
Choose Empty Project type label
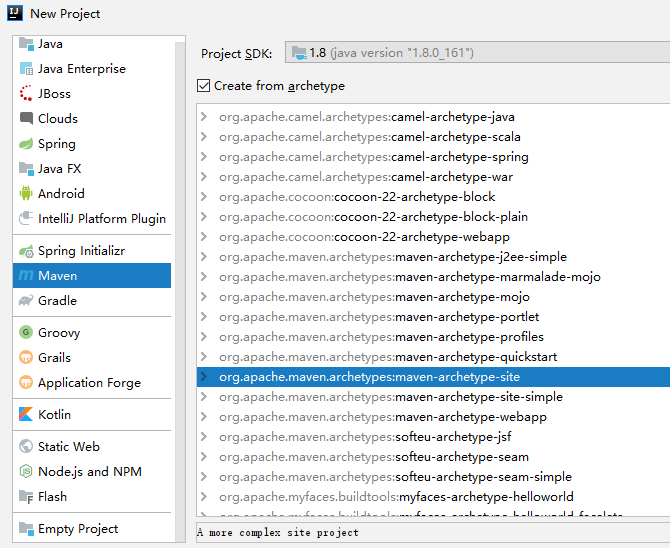tap(78, 529)
